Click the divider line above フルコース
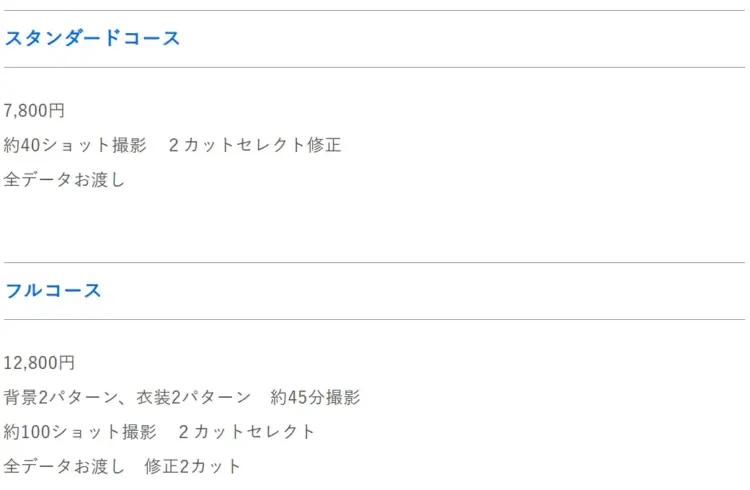The image size is (750, 490). [x=375, y=262]
